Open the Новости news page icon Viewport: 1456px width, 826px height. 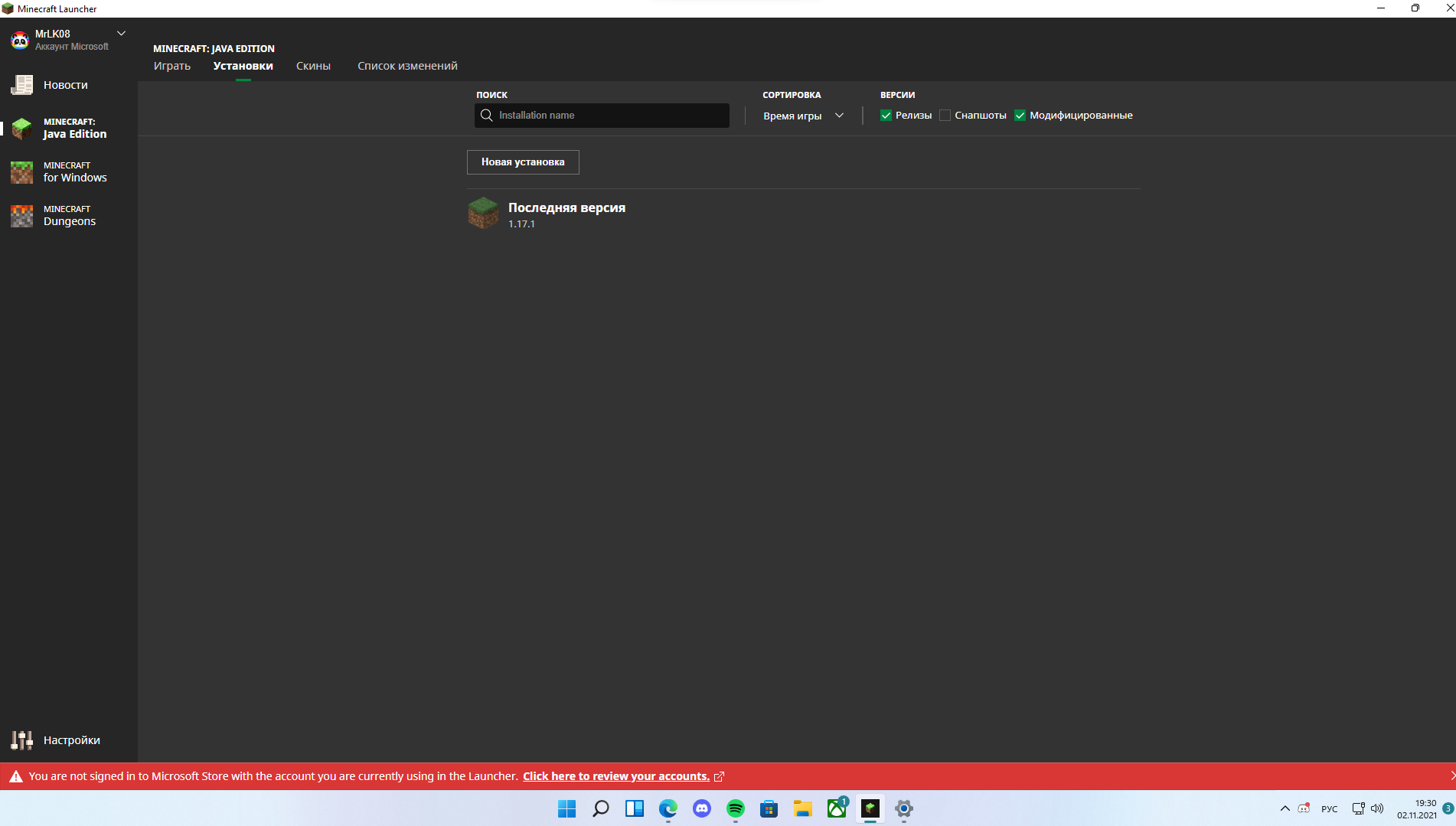click(x=21, y=85)
